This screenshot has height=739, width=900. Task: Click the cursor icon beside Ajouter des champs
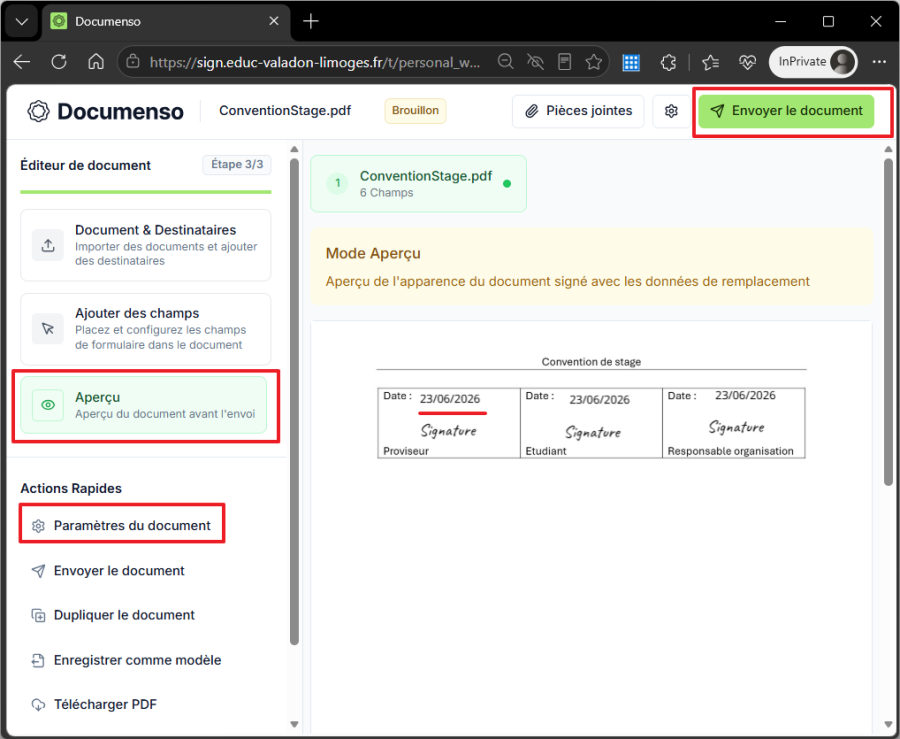click(48, 329)
